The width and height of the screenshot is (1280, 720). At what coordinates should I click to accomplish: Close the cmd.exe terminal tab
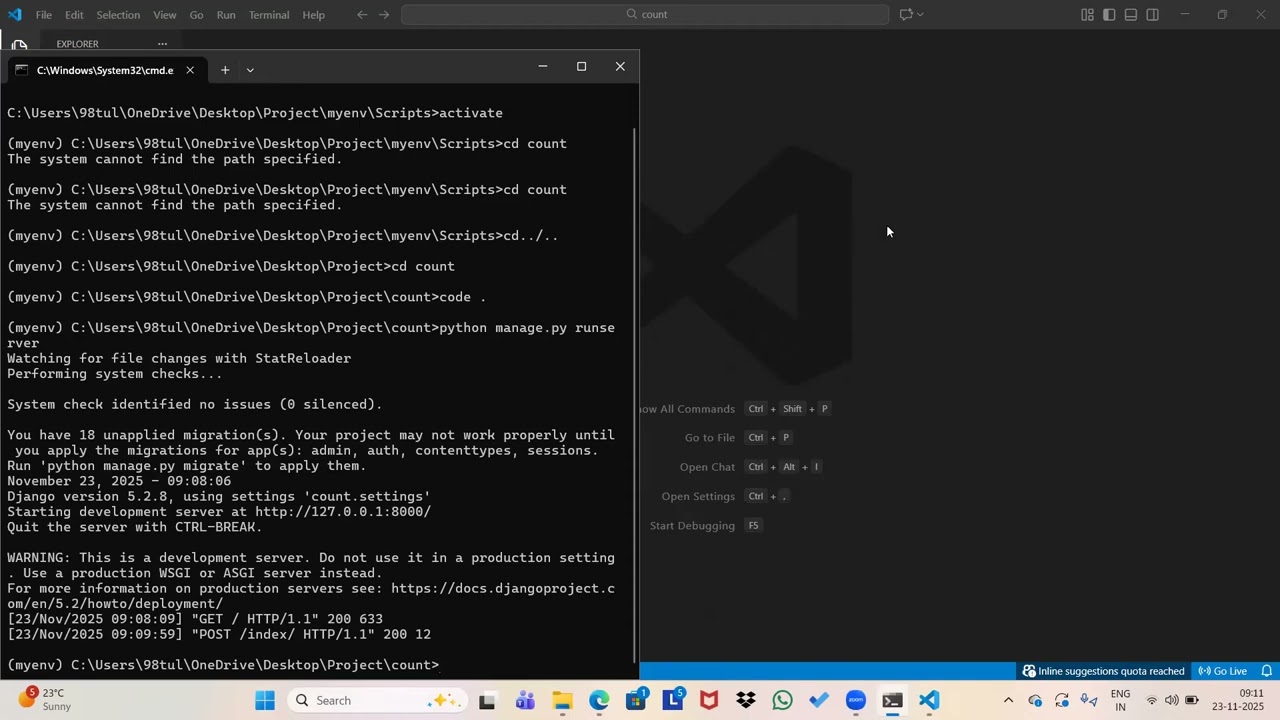coord(190,70)
